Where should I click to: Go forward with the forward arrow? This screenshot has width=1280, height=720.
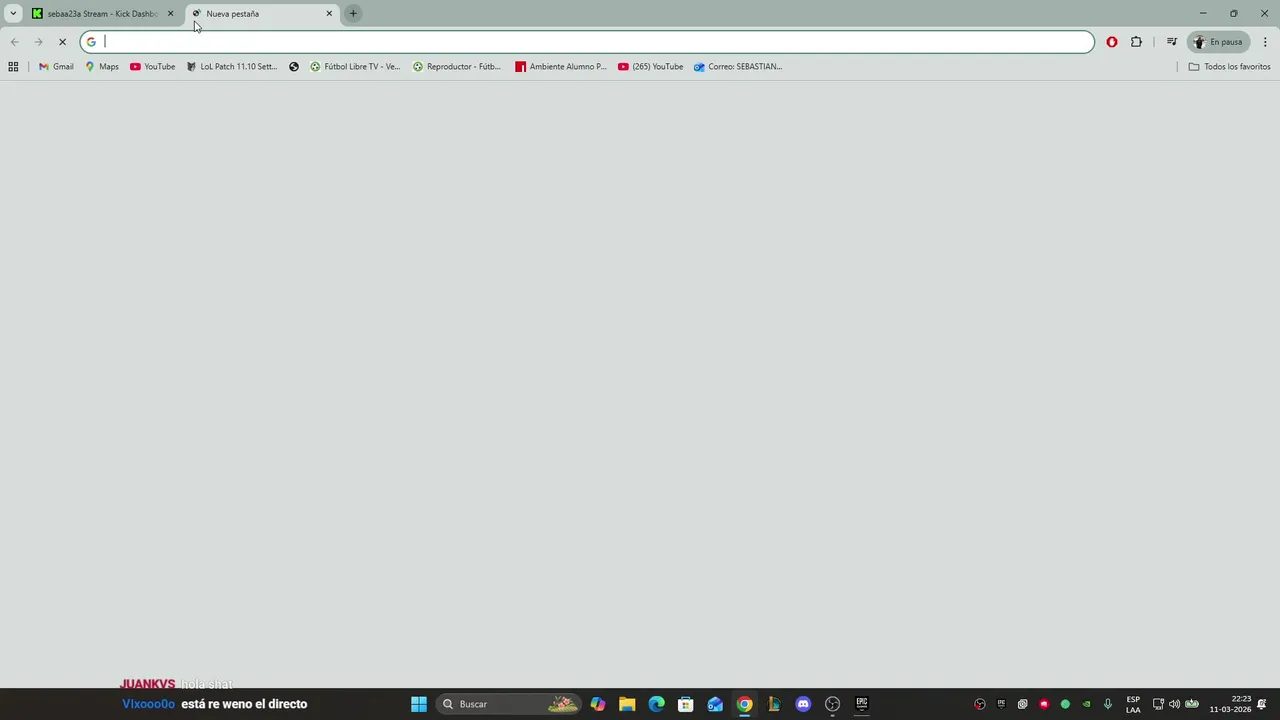38,42
